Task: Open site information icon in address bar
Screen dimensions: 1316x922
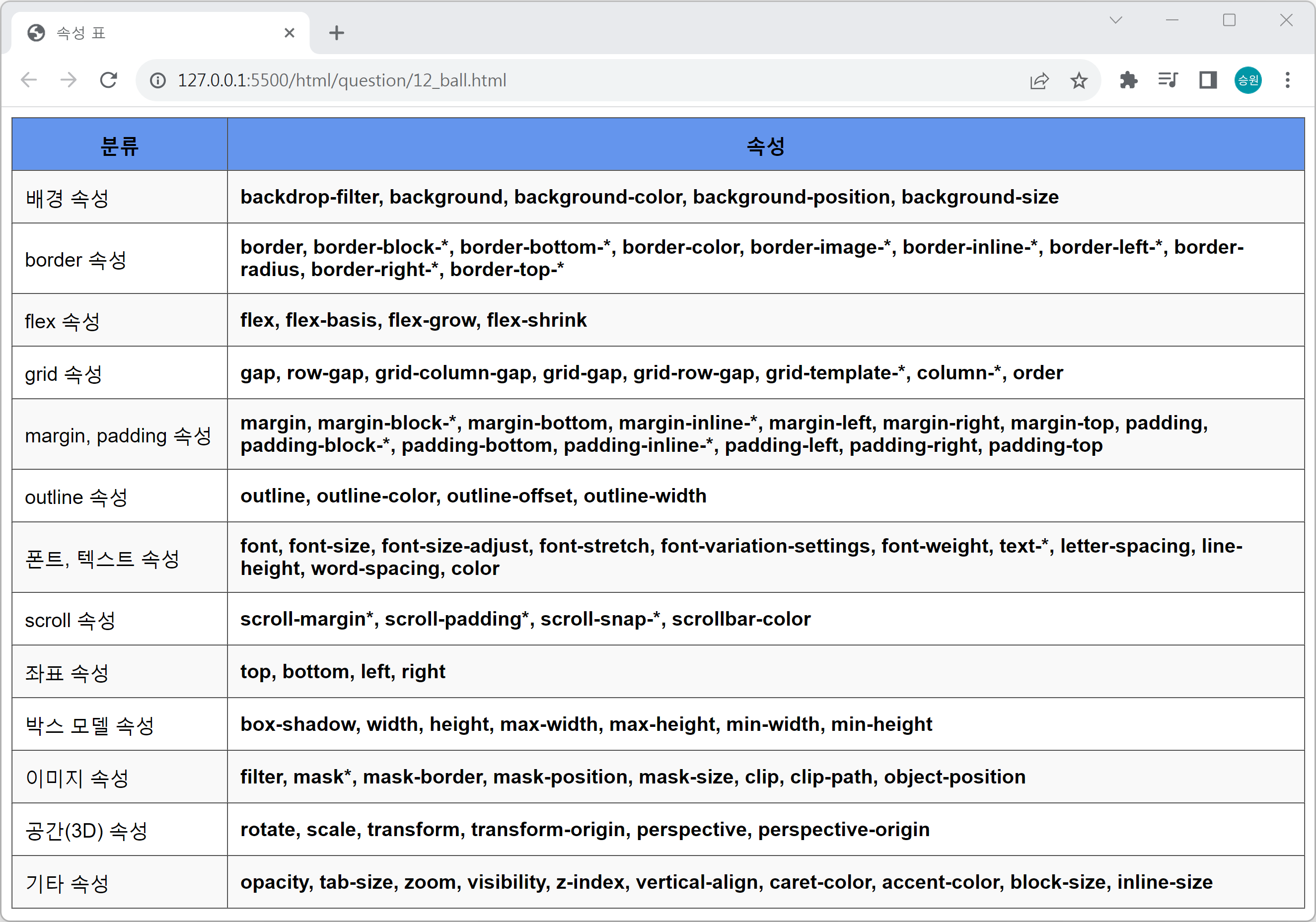Action: (158, 80)
